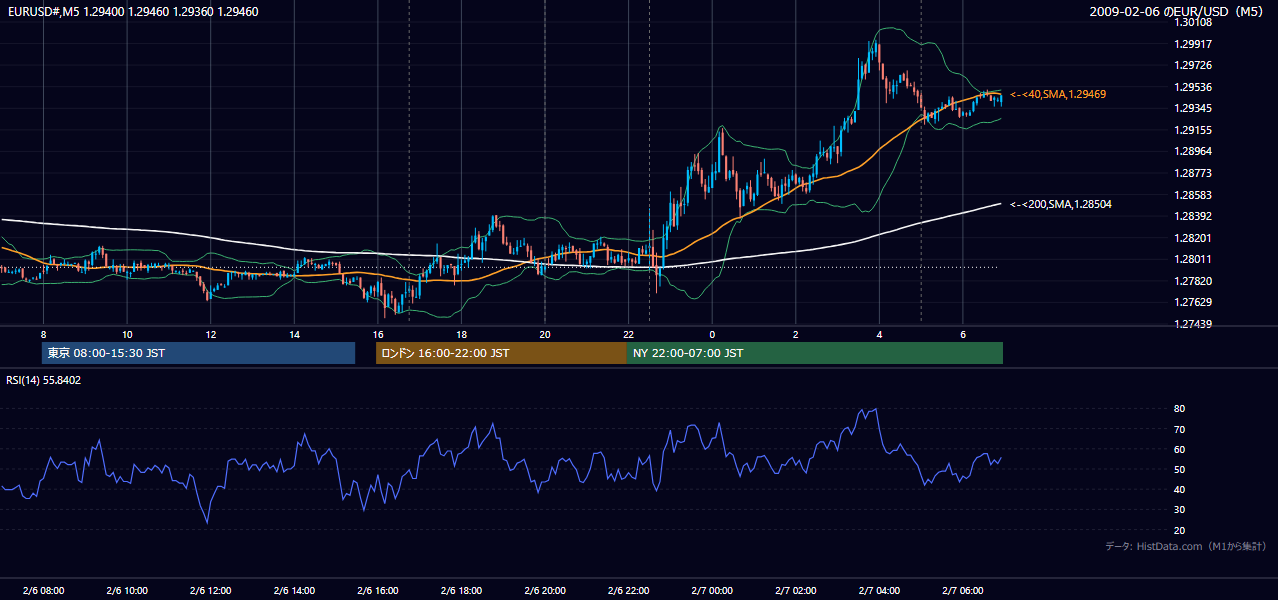Click the 2/6 12:00 bottom time label
1278x600 pixels.
[211, 591]
